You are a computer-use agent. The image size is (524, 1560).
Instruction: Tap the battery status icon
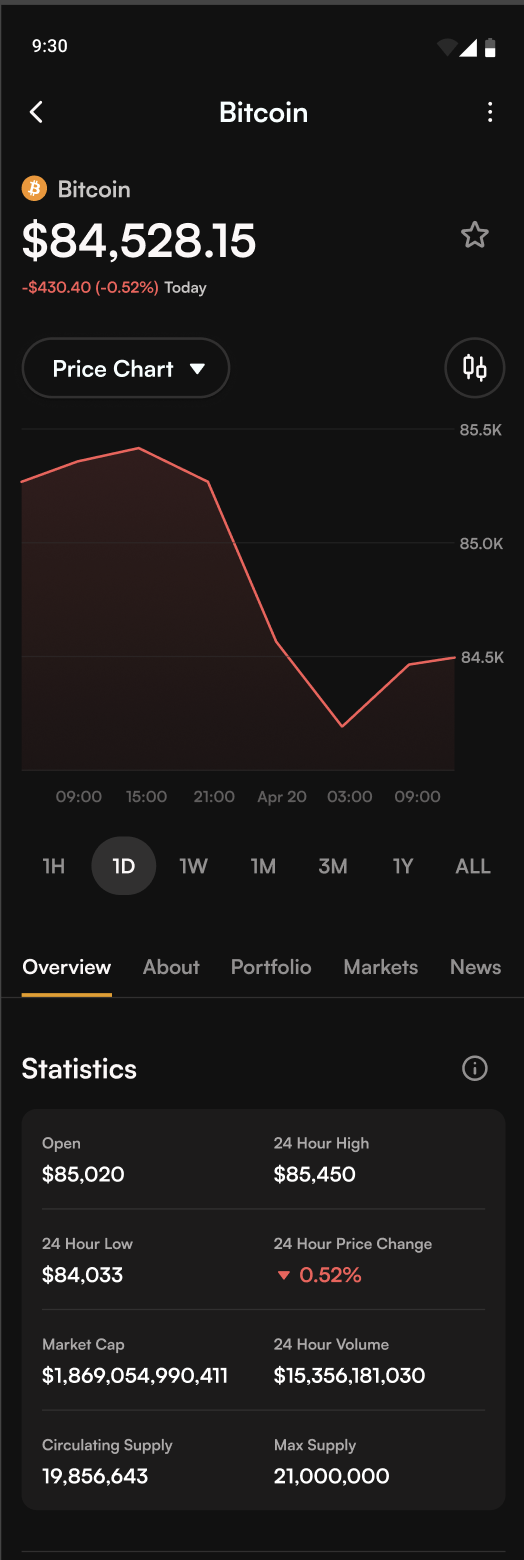(x=490, y=47)
